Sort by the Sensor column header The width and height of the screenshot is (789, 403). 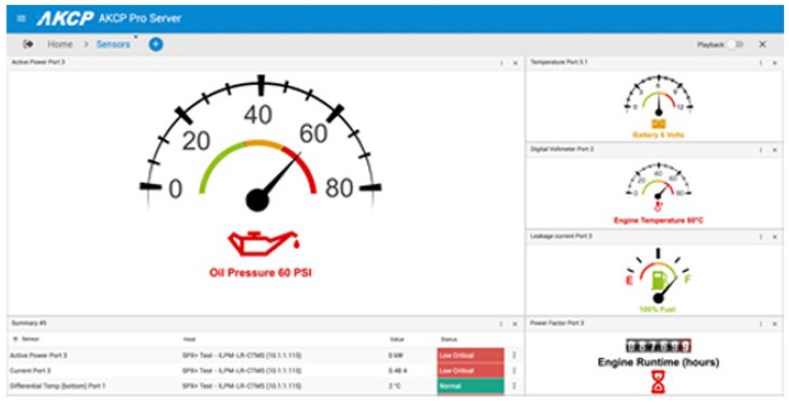pyautogui.click(x=30, y=340)
